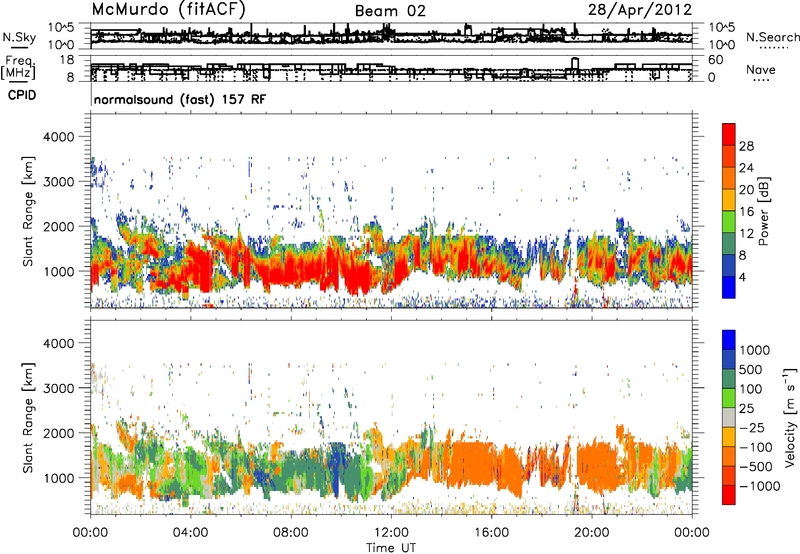Image resolution: width=800 pixels, height=554 pixels.
Task: Click the noise spike near 19:20 in frequency panel
Action: coord(575,64)
